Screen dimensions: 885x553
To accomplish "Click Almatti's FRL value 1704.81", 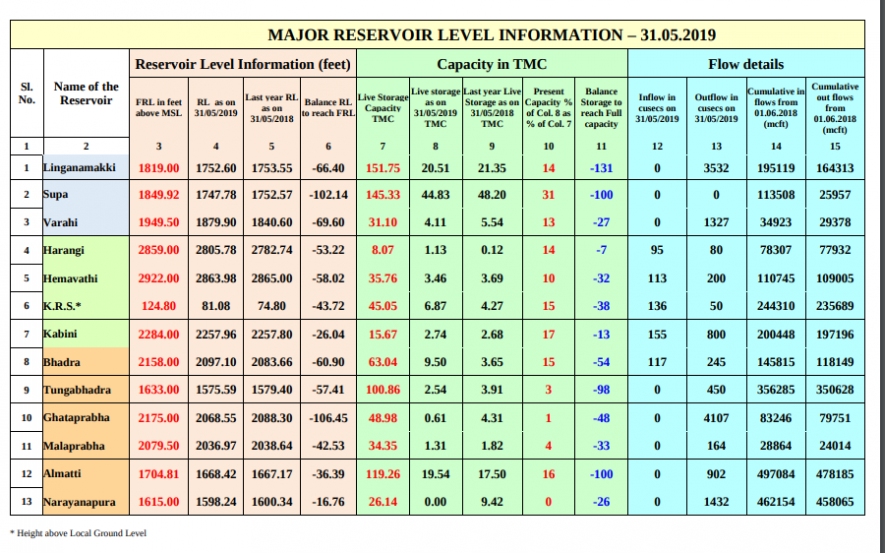I will pos(158,473).
